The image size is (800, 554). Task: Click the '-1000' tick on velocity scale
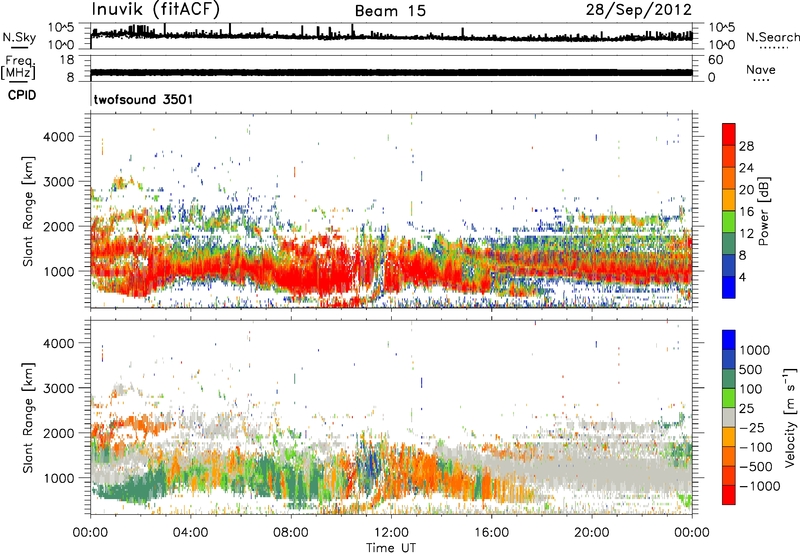[x=759, y=486]
